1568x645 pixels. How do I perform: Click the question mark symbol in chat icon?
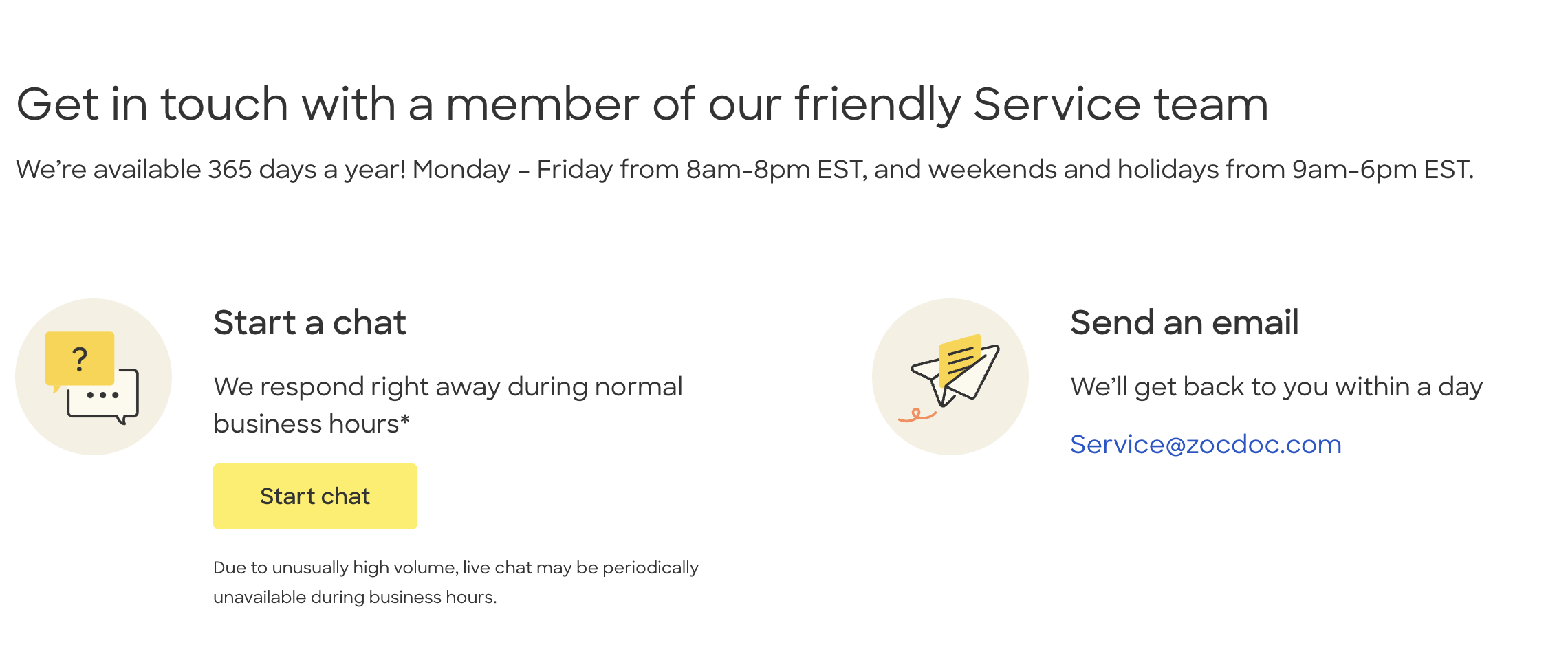point(80,359)
